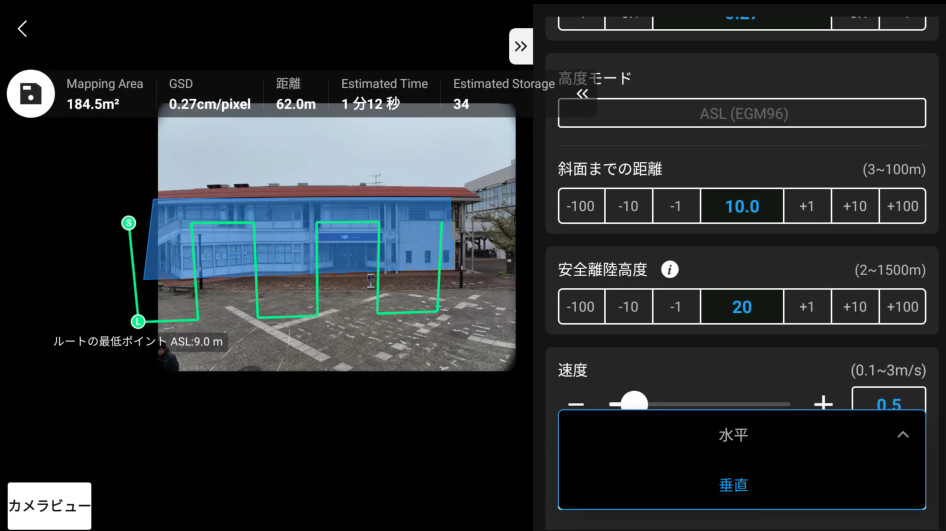The height and width of the screenshot is (531, 946).
Task: Open info icon next to 安全離陸高度
Action: [x=670, y=269]
